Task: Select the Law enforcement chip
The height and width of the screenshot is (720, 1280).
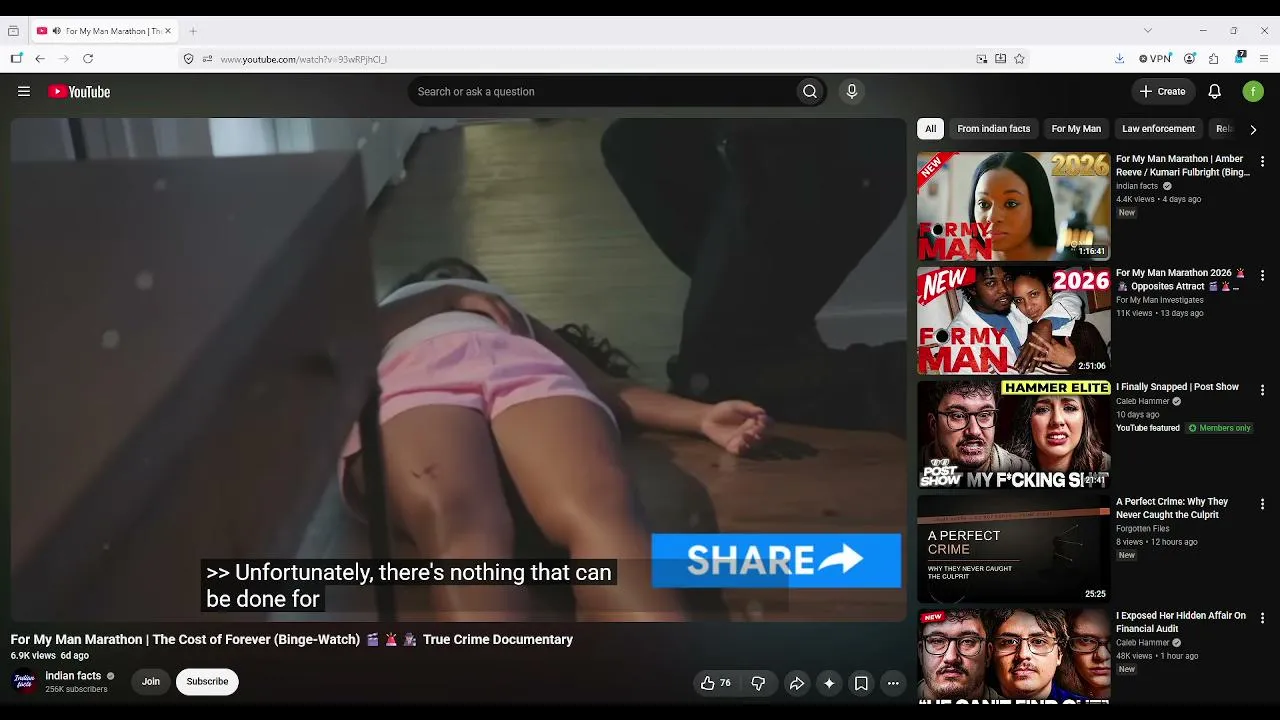Action: click(1158, 129)
